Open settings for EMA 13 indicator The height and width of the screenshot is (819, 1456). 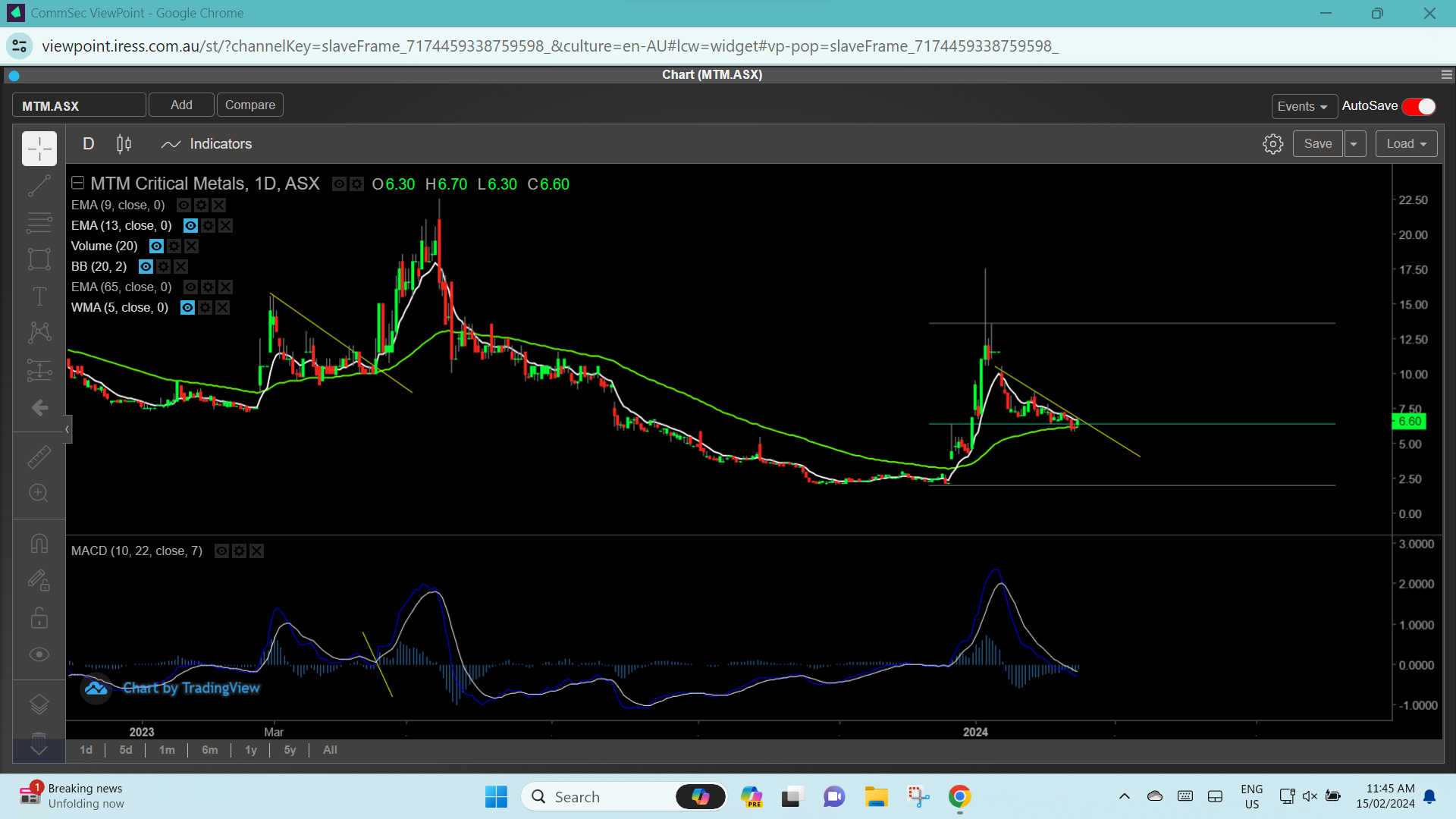coord(208,226)
